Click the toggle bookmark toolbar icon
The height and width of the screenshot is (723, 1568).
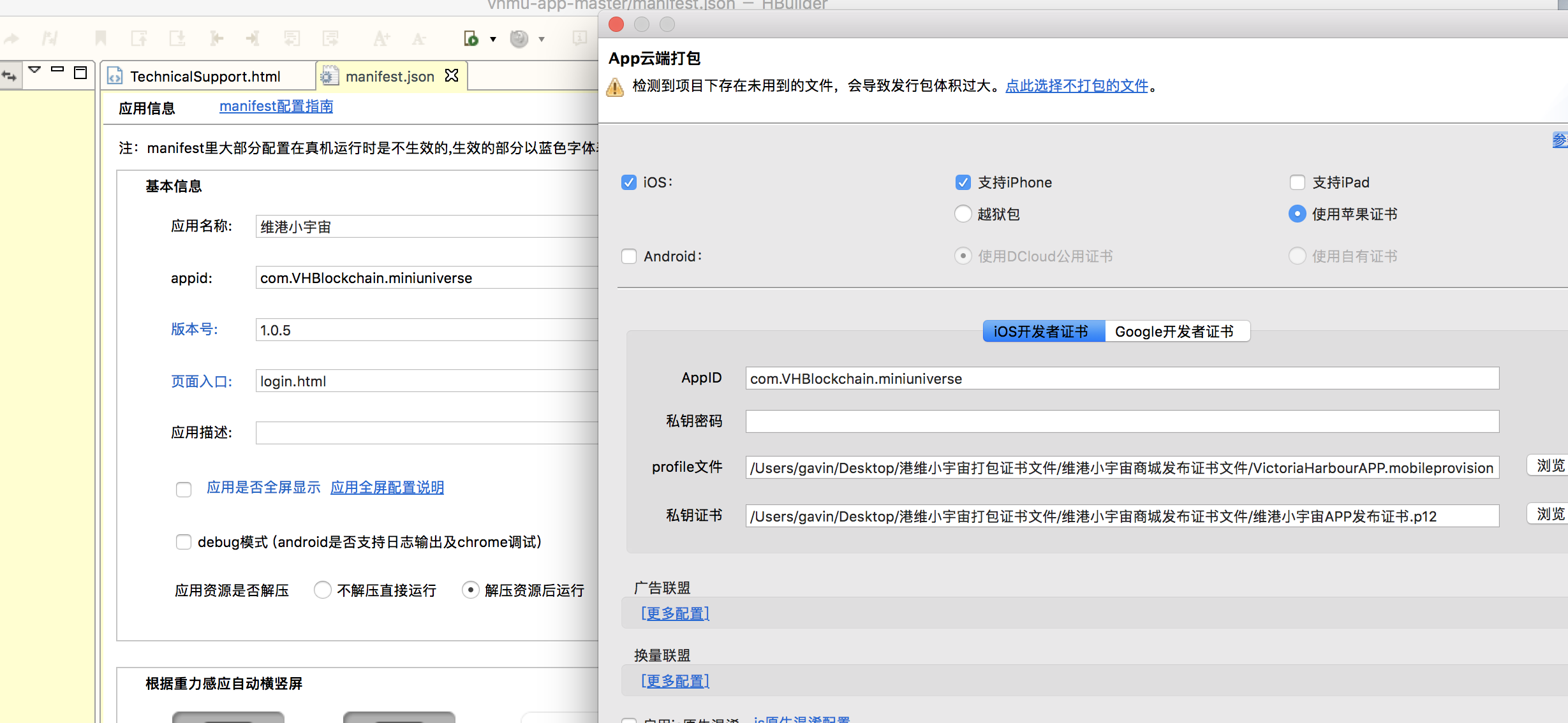100,39
